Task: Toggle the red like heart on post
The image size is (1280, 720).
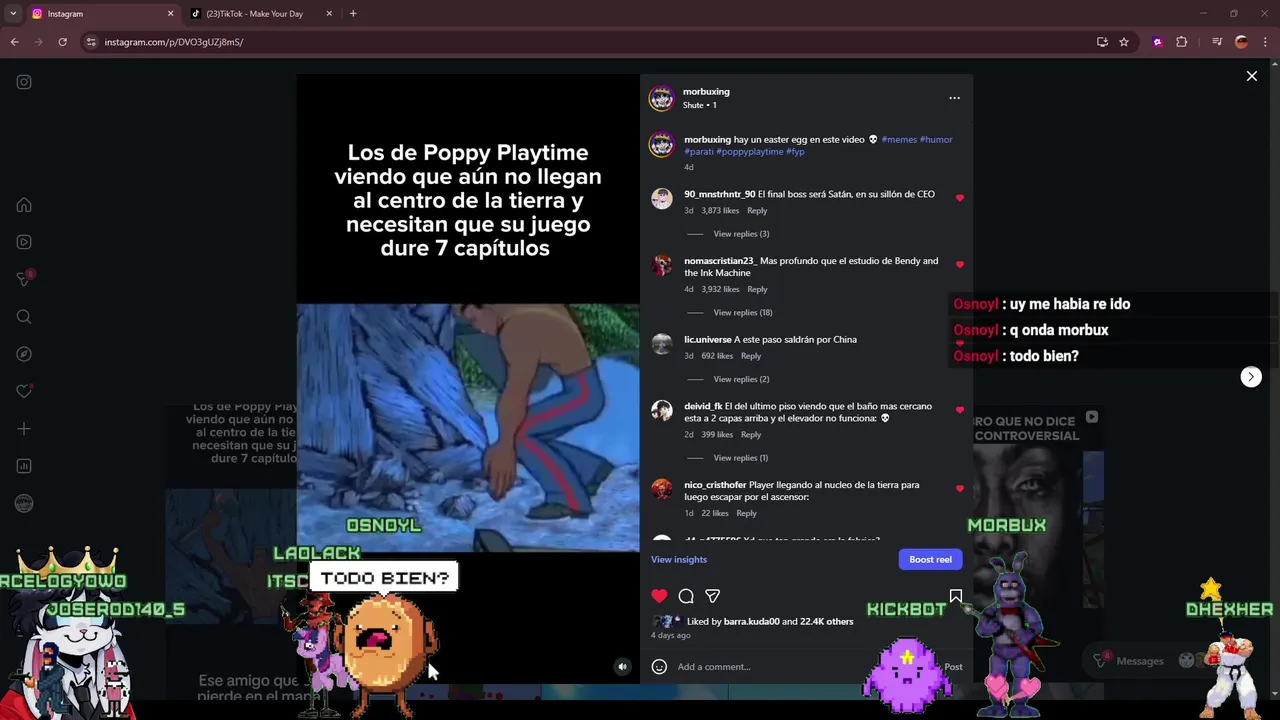Action: [659, 596]
